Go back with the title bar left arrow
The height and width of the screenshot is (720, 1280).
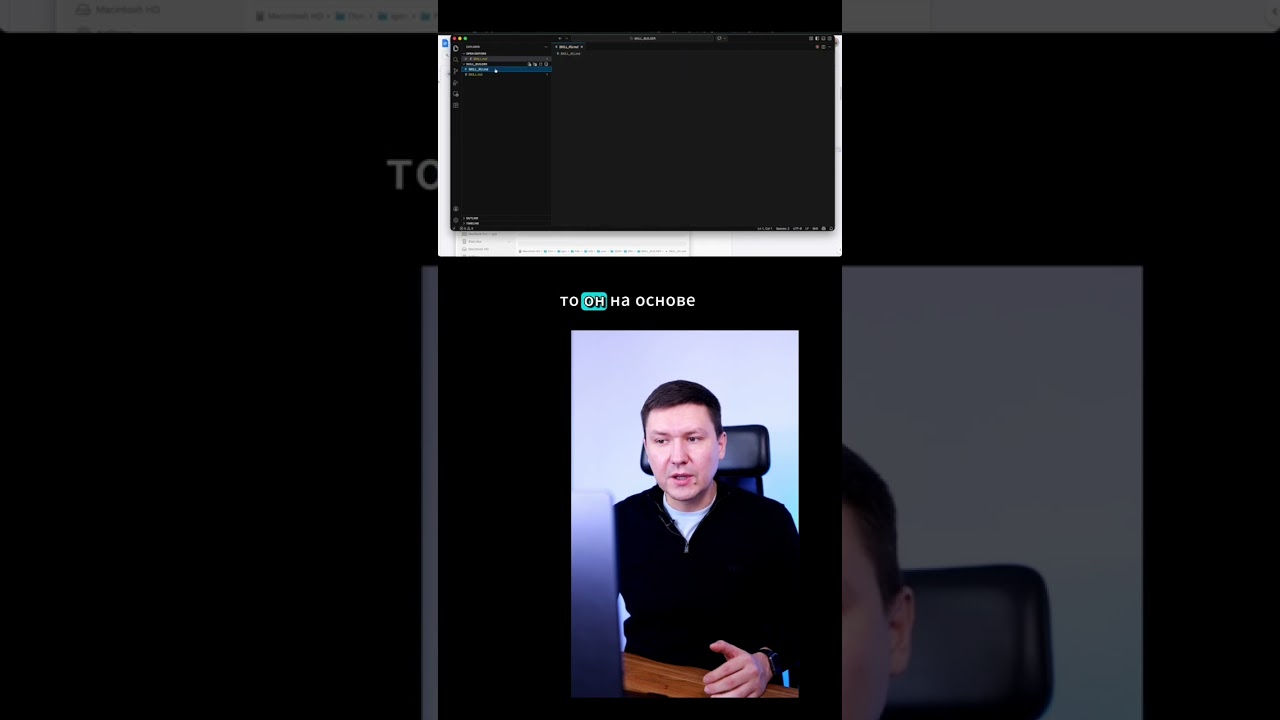[x=560, y=38]
